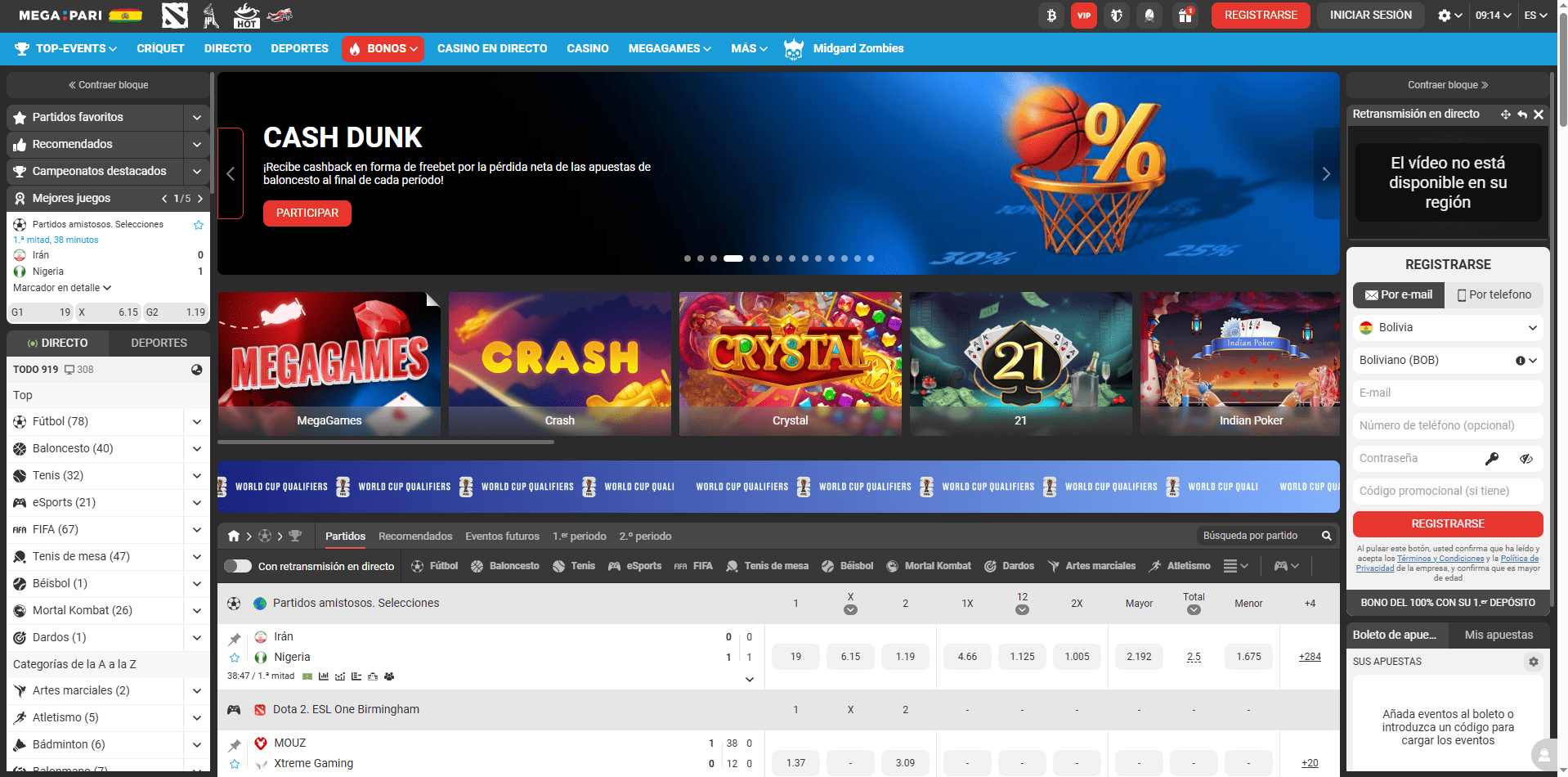Viewport: 1568px width, 777px height.
Task: Open the MEGAGAMES menu
Action: pyautogui.click(x=670, y=49)
